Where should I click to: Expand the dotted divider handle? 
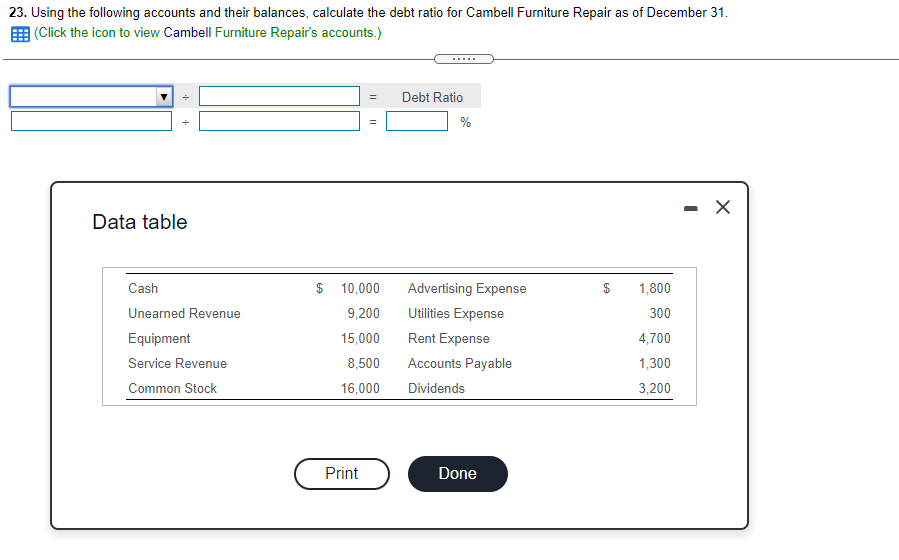point(464,59)
